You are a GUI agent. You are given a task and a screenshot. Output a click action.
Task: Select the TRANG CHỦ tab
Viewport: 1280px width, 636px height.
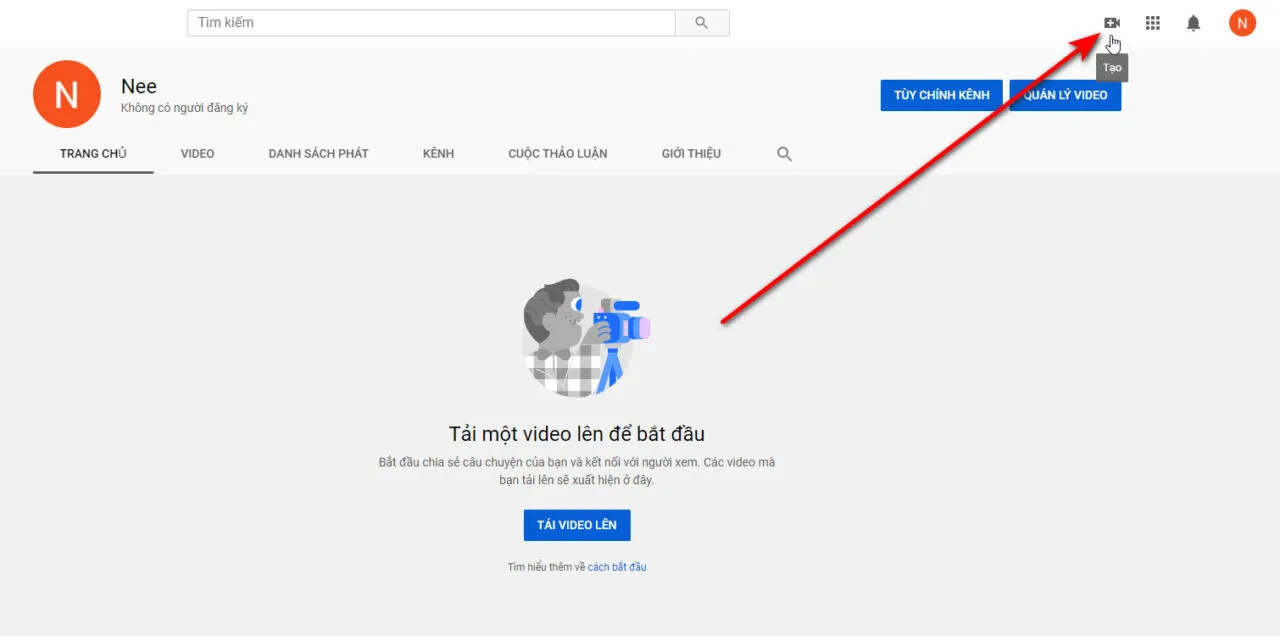coord(93,153)
